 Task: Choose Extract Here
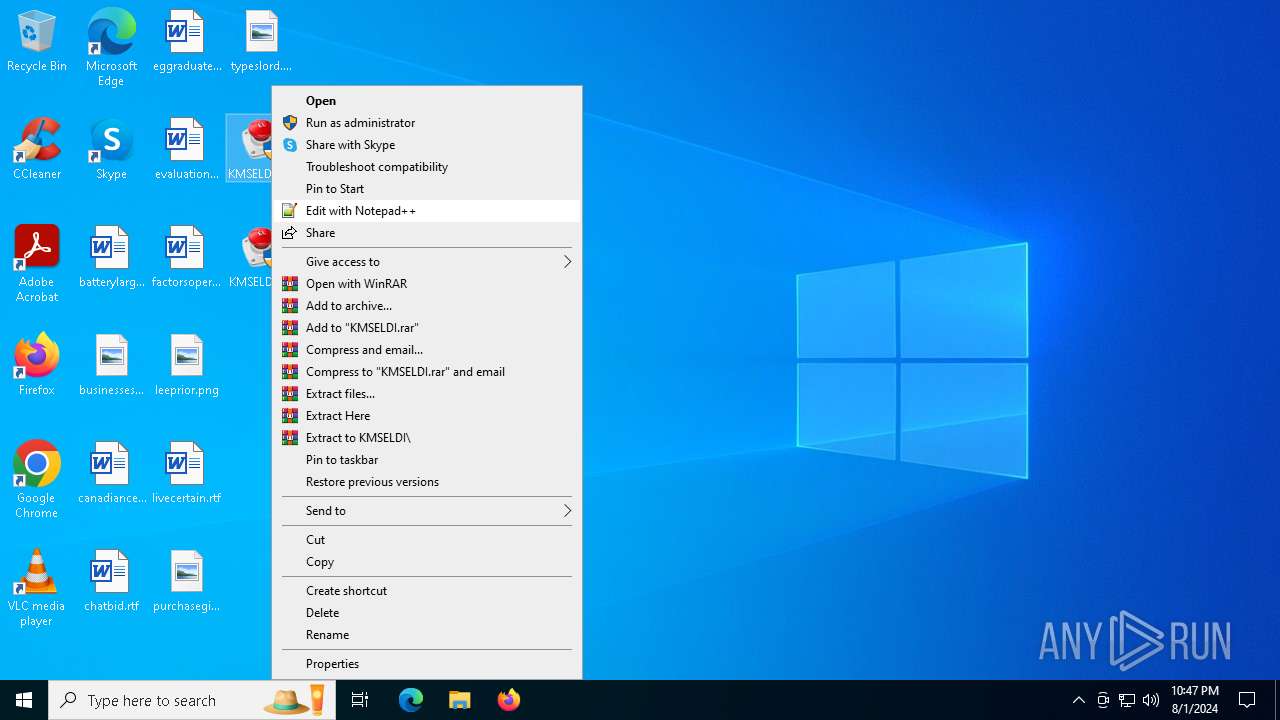(x=427, y=416)
